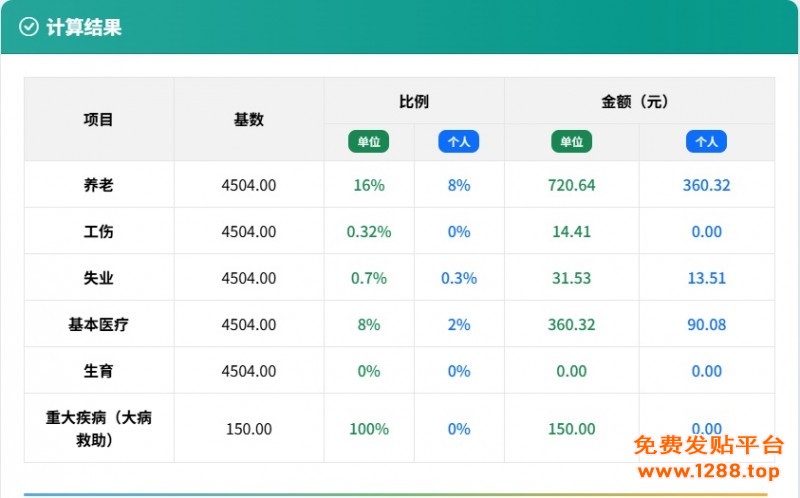
Task: Click the 13.51 personal unemployment amount
Action: point(706,278)
